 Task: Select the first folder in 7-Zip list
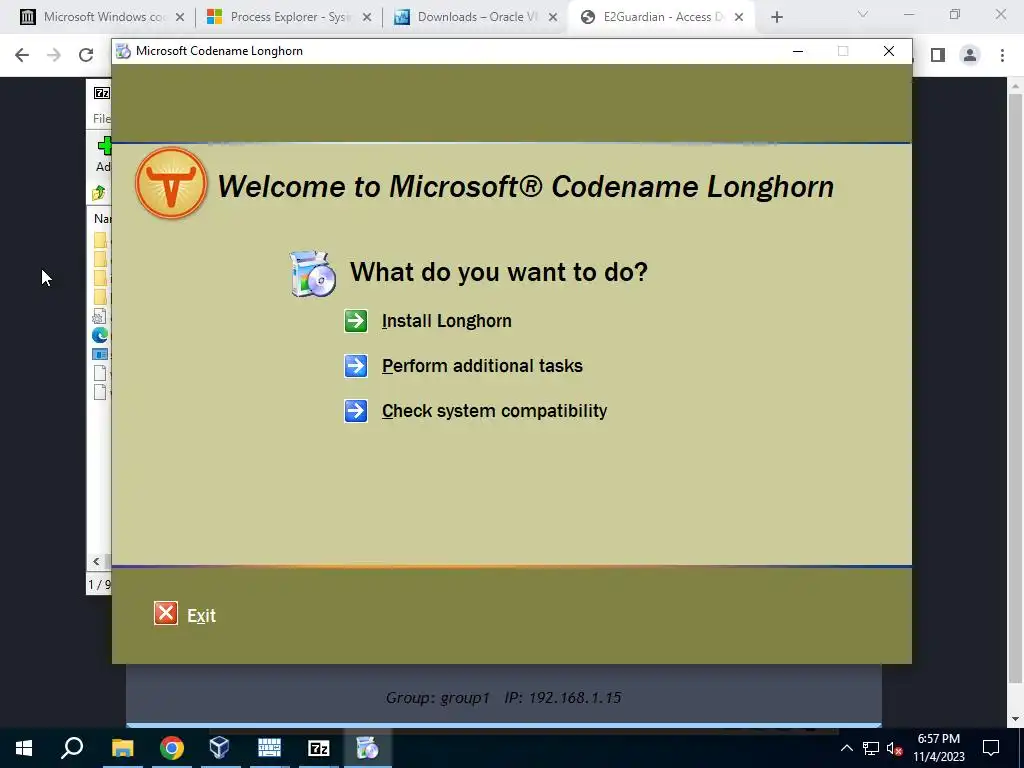point(100,240)
